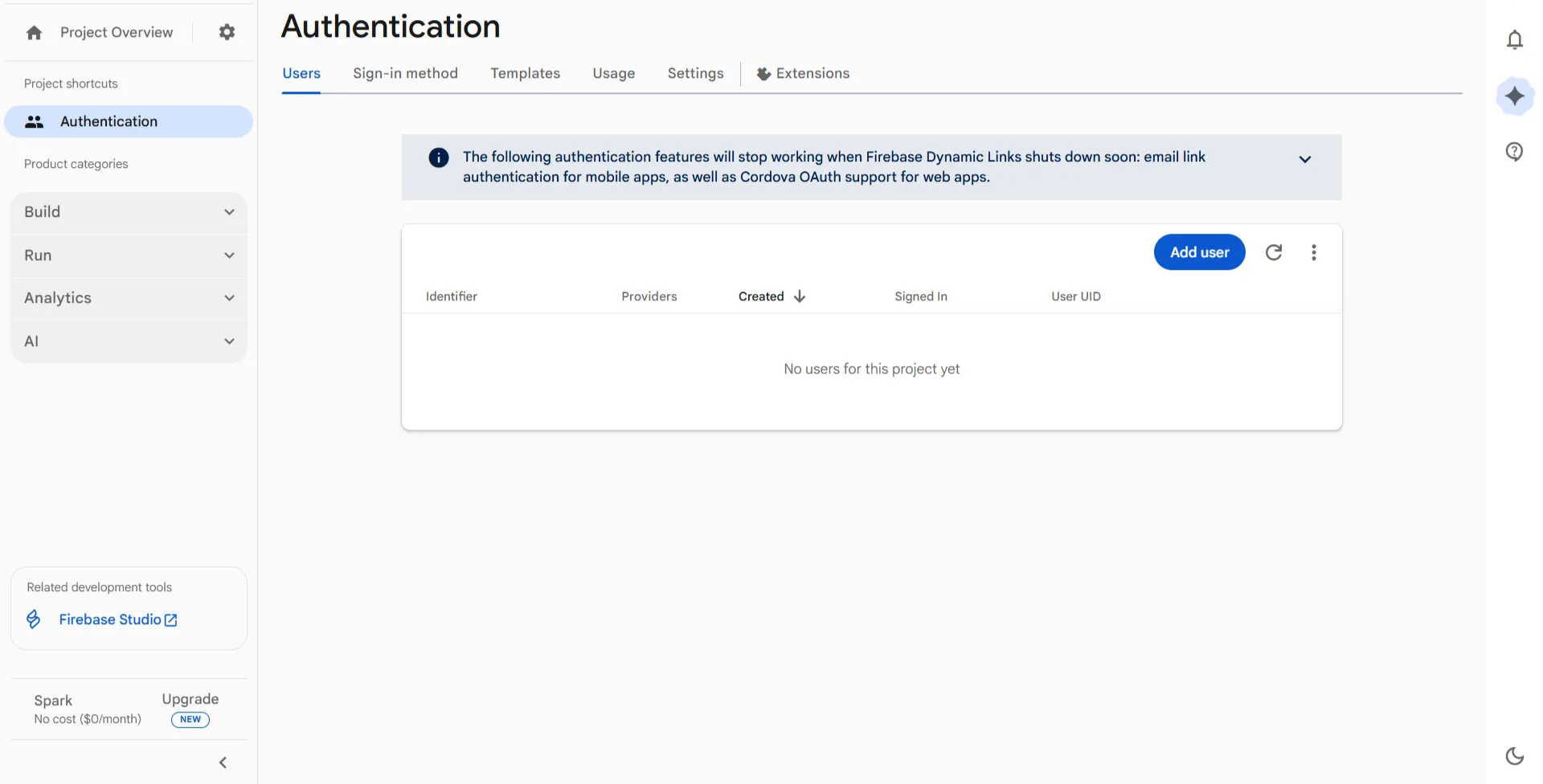Open Project Overview link

(x=117, y=33)
